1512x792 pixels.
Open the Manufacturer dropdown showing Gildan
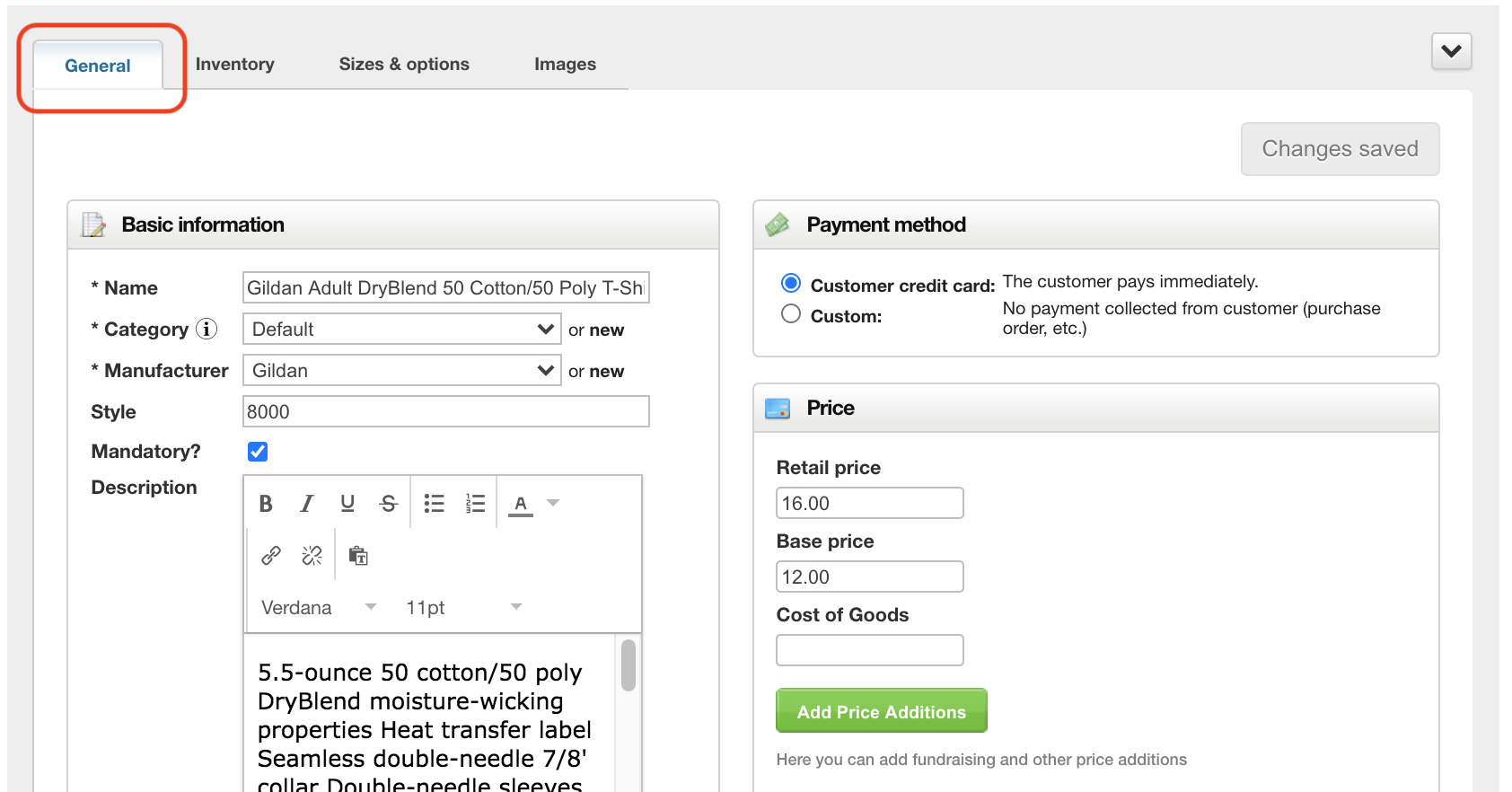402,370
